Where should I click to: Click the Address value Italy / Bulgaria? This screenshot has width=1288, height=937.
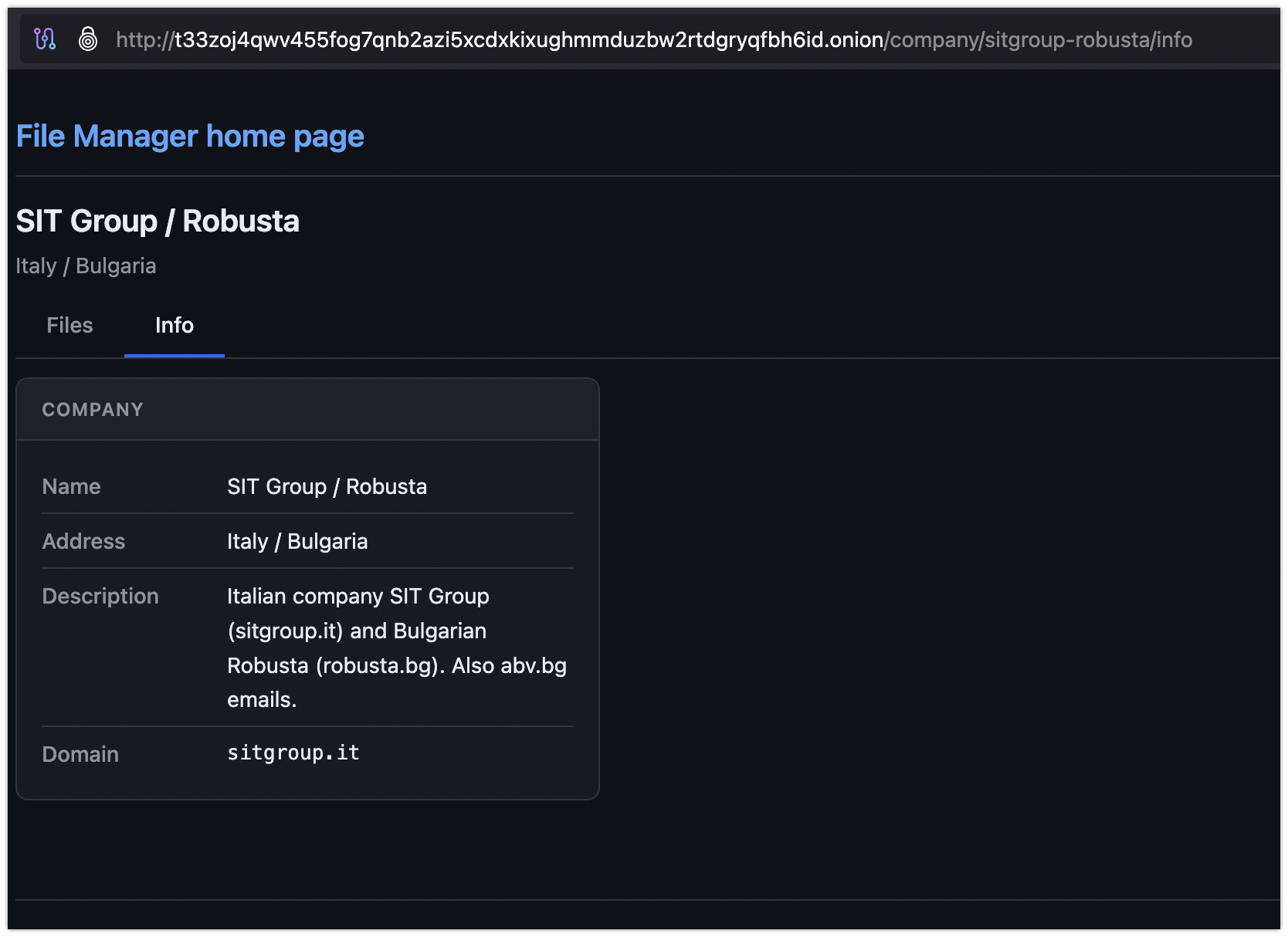pos(297,542)
